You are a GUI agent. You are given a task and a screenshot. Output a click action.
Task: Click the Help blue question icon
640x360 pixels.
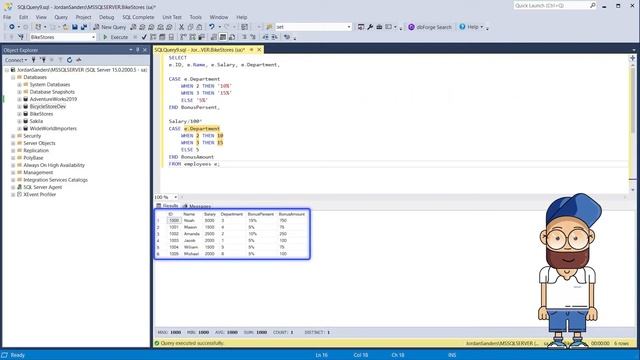coord(462,27)
